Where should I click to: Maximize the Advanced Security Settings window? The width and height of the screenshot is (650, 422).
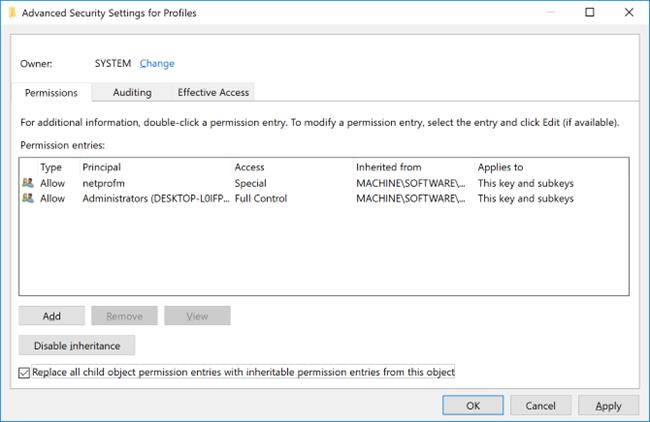coord(589,12)
